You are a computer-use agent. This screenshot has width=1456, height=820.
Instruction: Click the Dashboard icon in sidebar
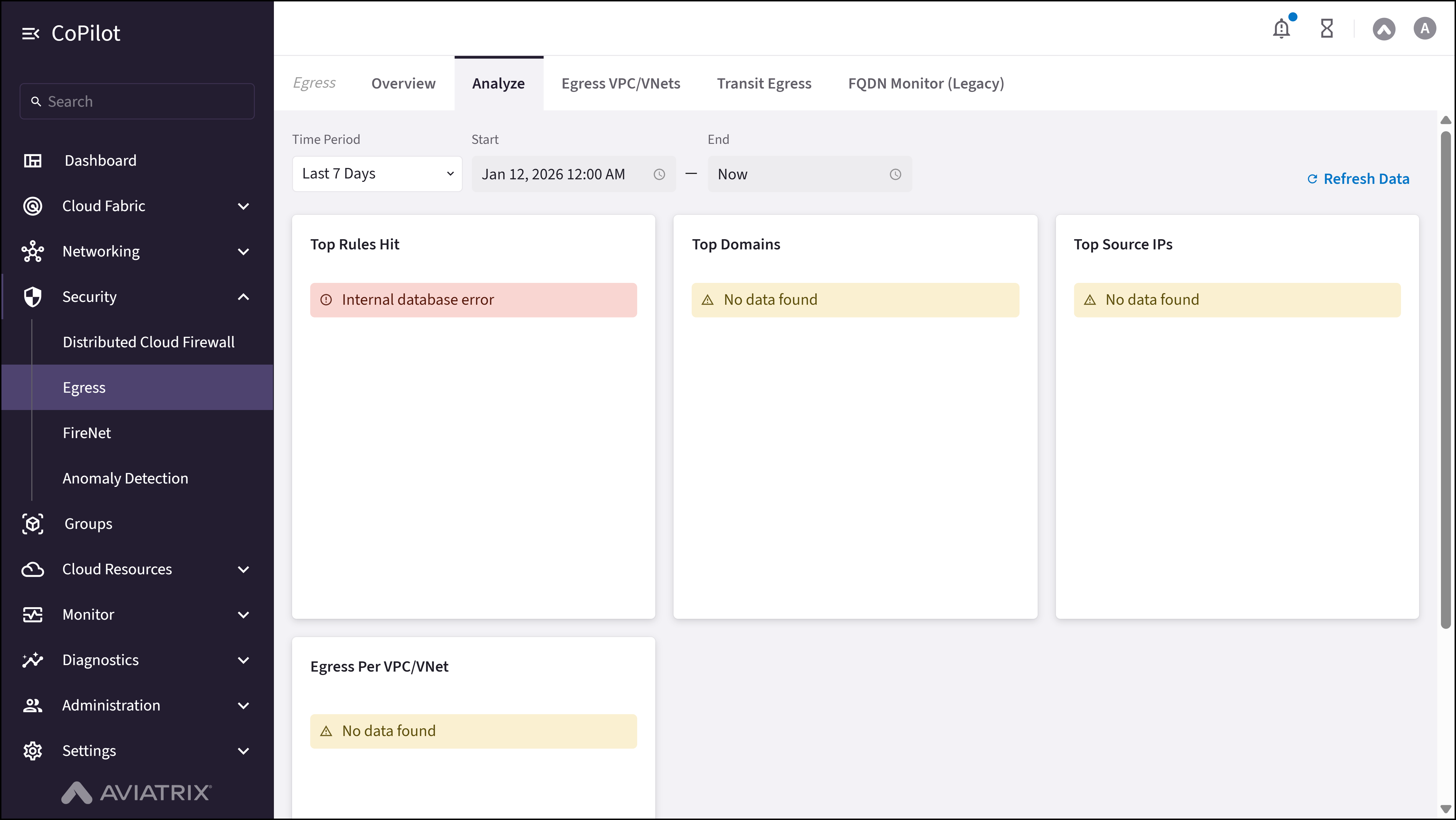(x=33, y=161)
